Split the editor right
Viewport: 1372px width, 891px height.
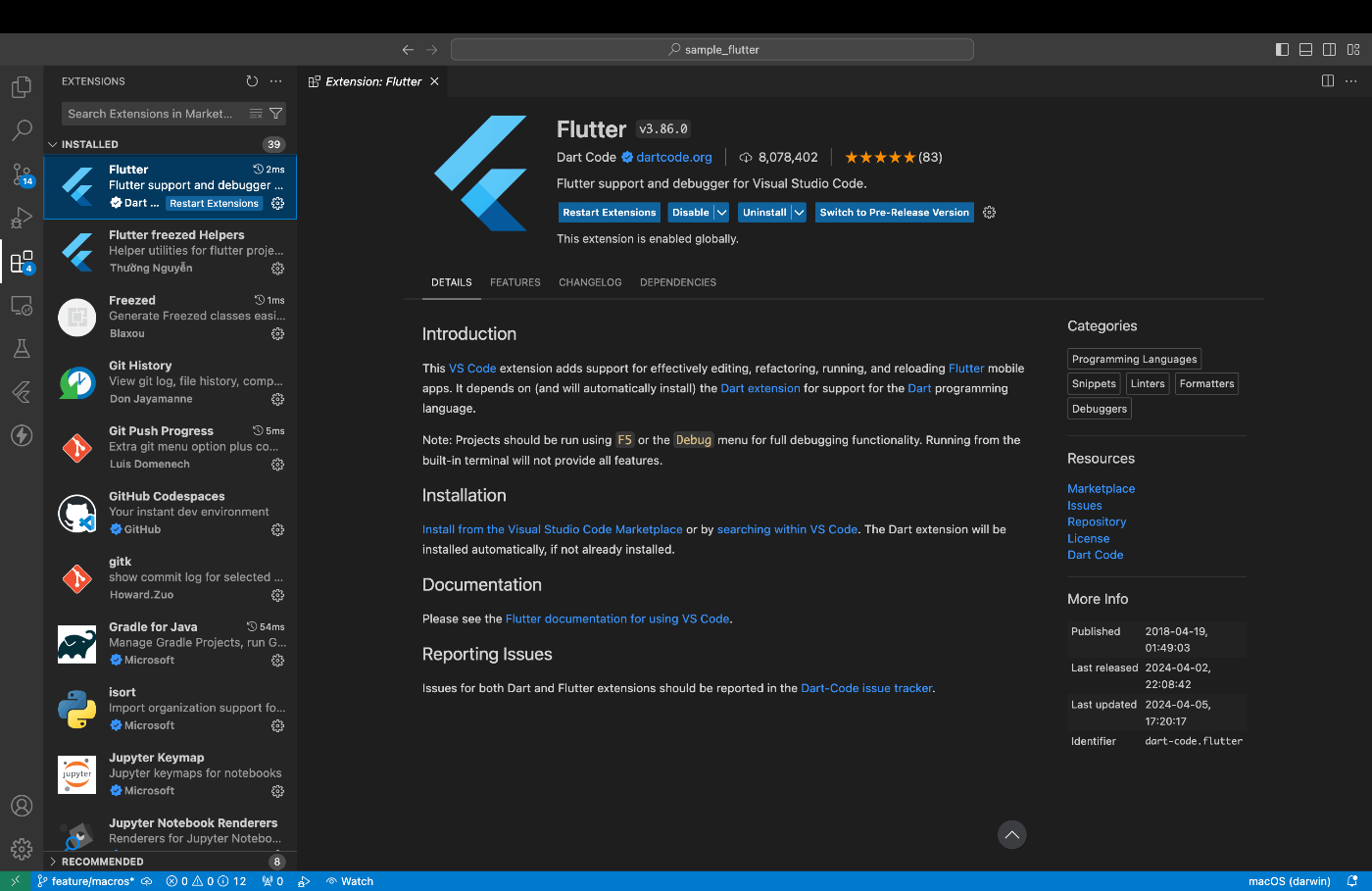click(1328, 81)
